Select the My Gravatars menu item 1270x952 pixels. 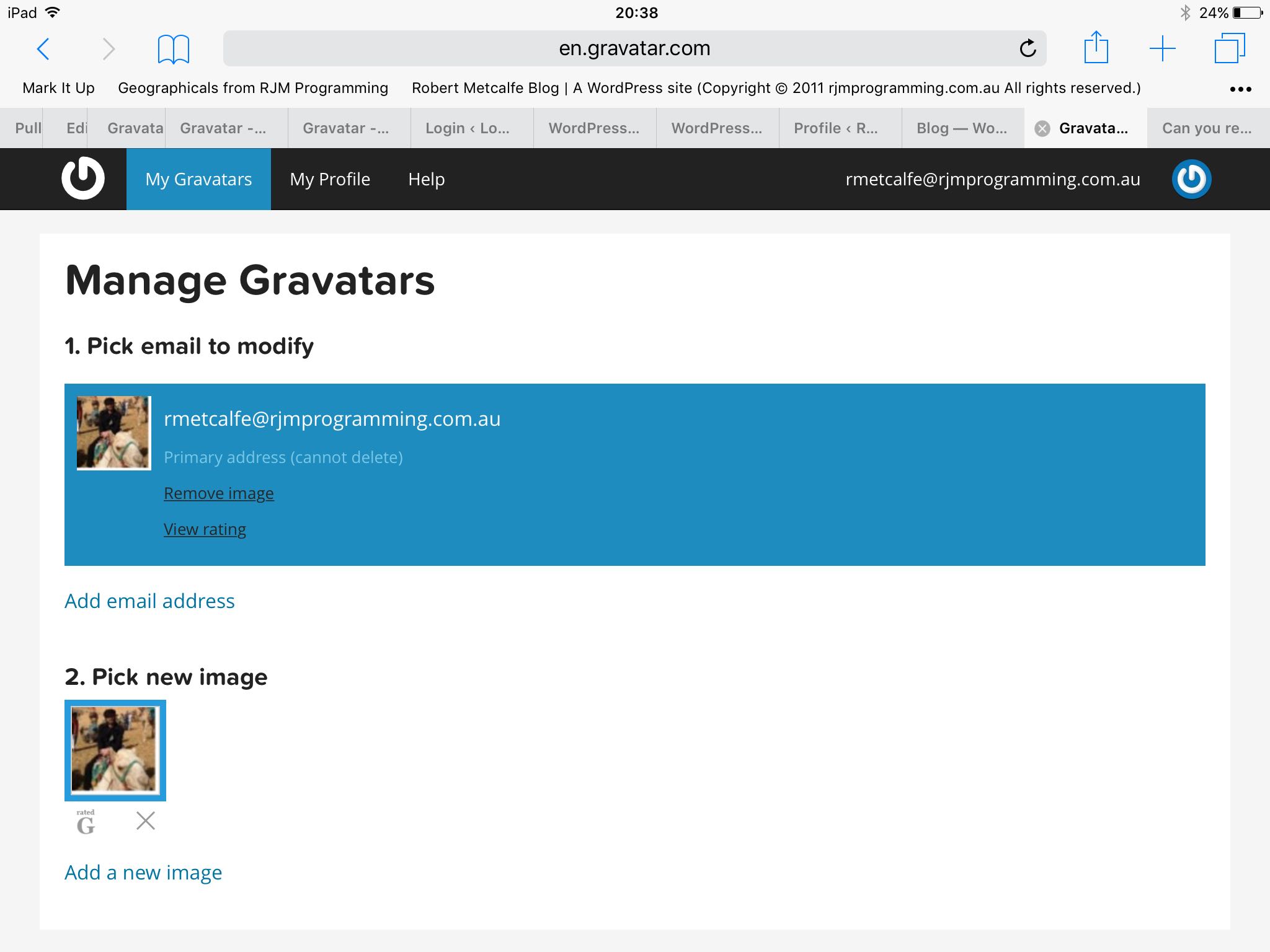[x=198, y=179]
